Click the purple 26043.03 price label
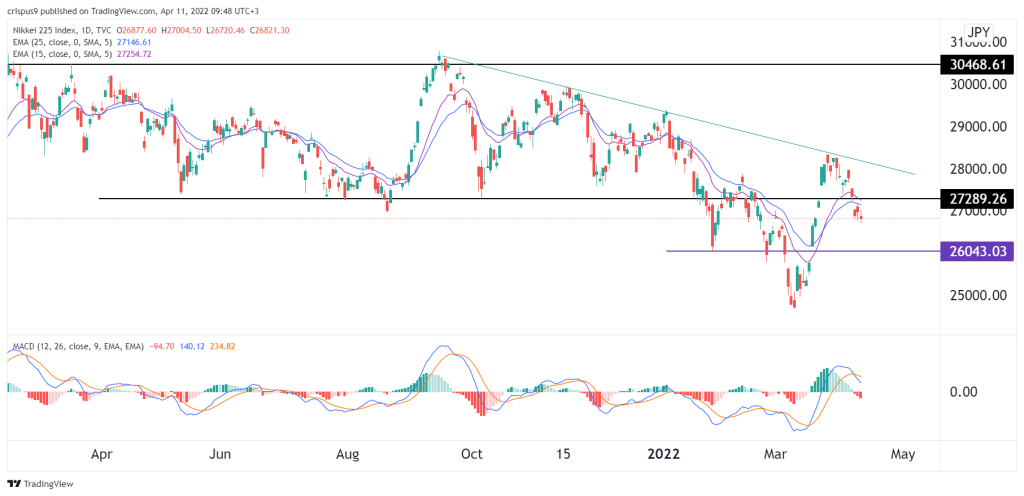 [978, 251]
